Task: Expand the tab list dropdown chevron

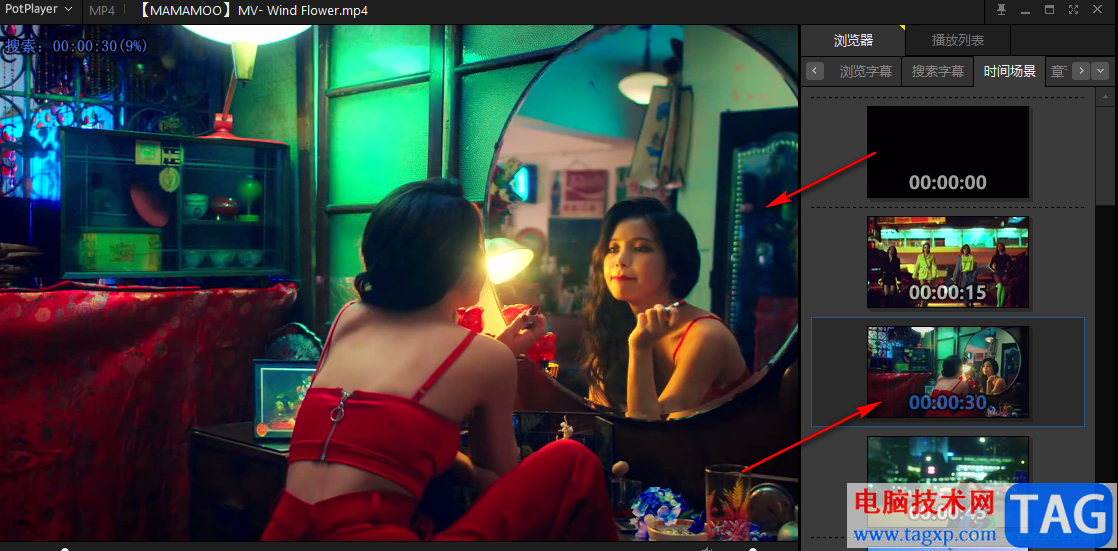Action: tap(1101, 71)
